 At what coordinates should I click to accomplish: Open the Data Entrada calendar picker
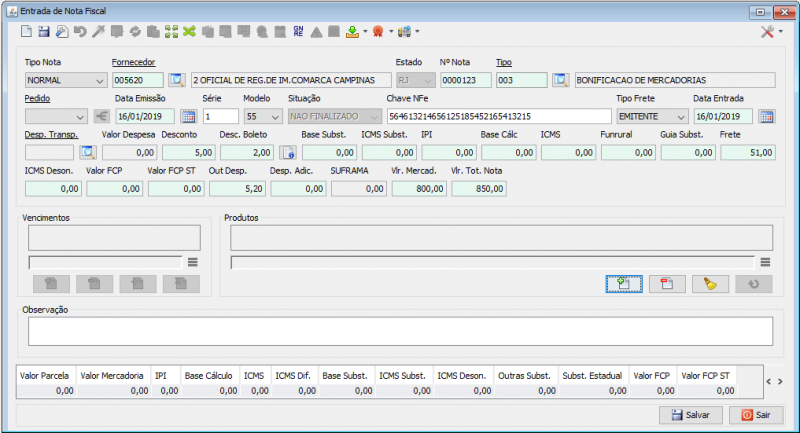tap(767, 116)
